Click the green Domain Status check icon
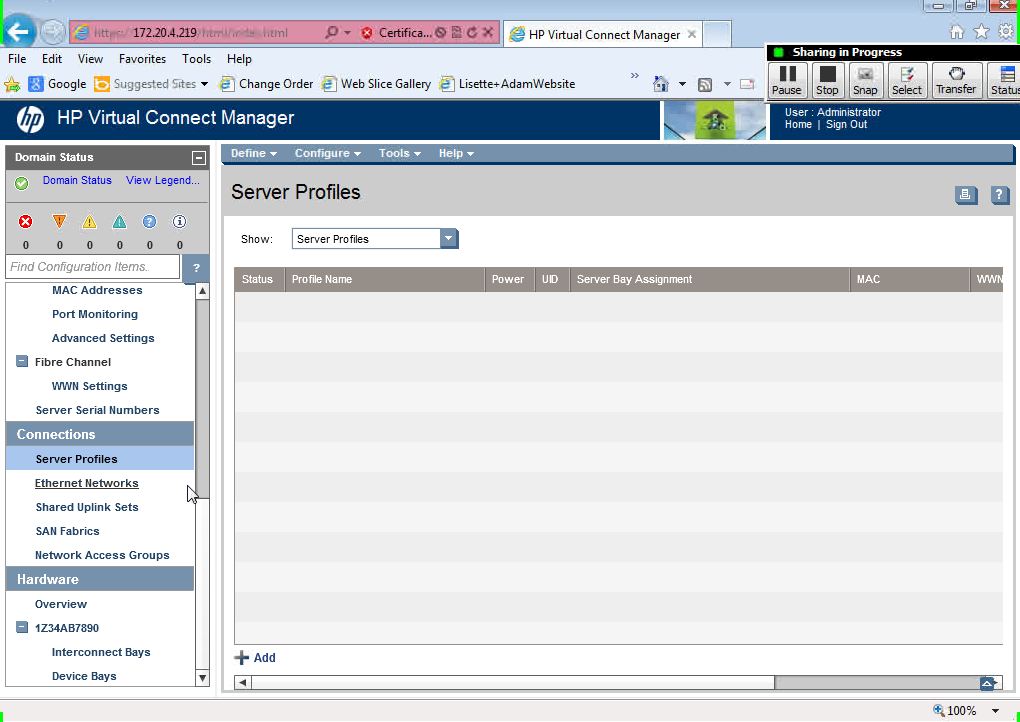1020x722 pixels. tap(21, 183)
